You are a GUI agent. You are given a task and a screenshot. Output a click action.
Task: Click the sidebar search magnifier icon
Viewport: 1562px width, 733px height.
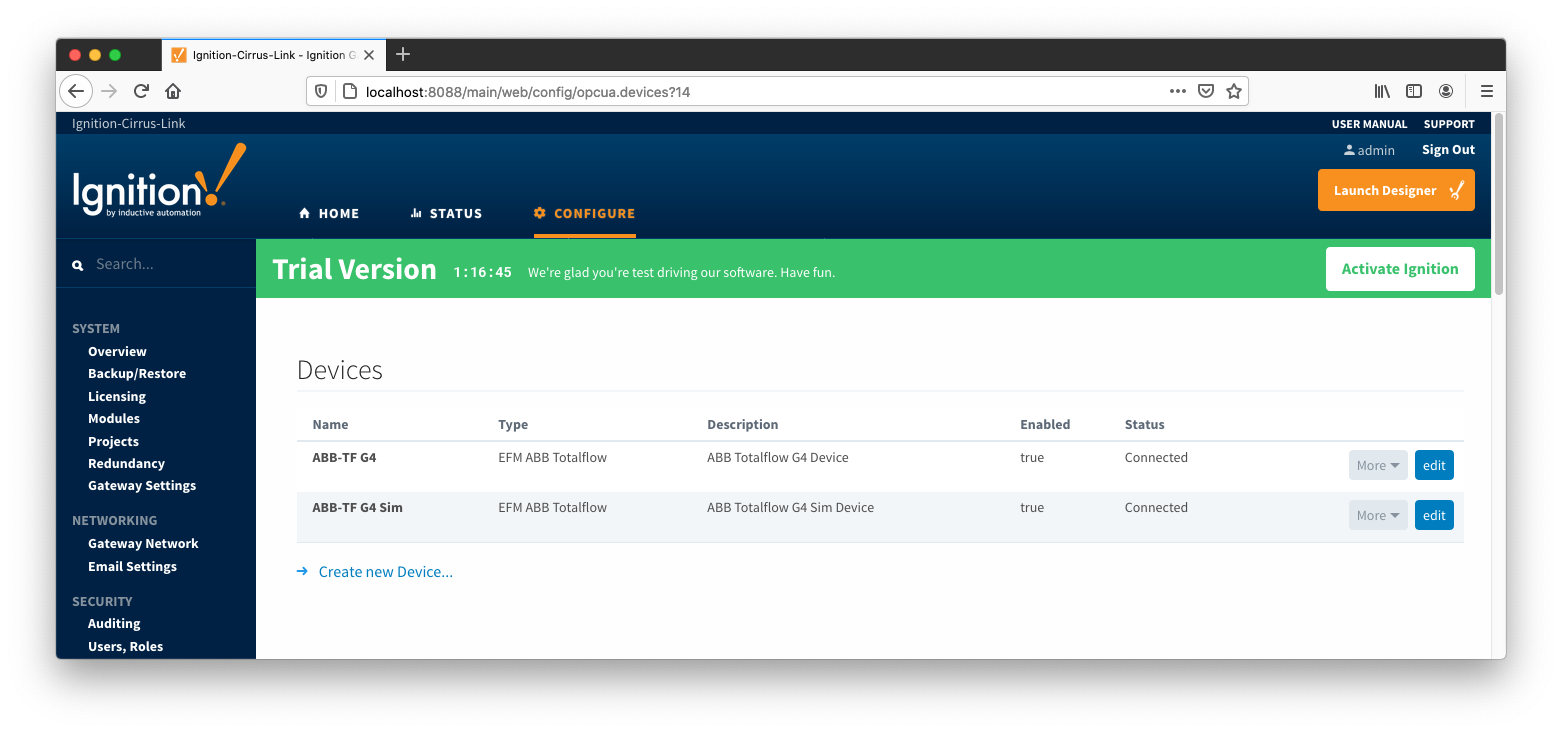tap(78, 265)
